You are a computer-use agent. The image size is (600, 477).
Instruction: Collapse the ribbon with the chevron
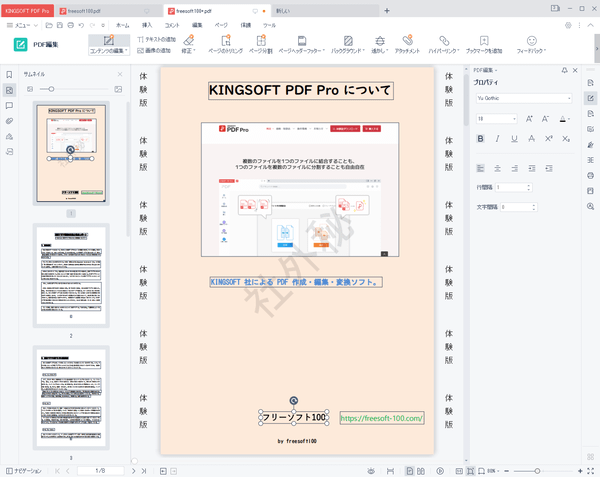point(590,25)
